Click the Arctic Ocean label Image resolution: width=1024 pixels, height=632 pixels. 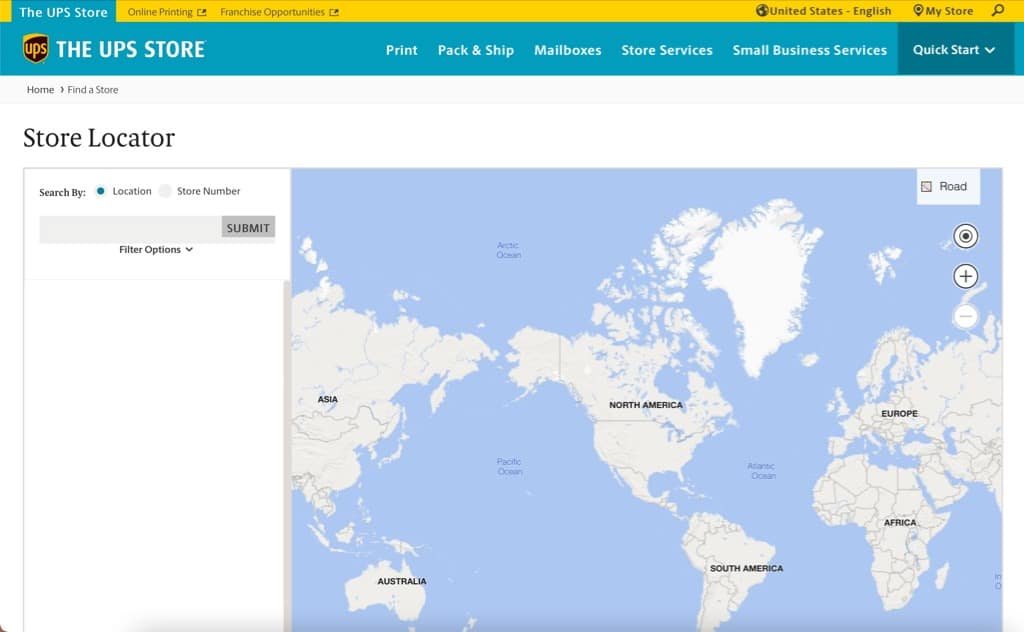pyautogui.click(x=509, y=250)
